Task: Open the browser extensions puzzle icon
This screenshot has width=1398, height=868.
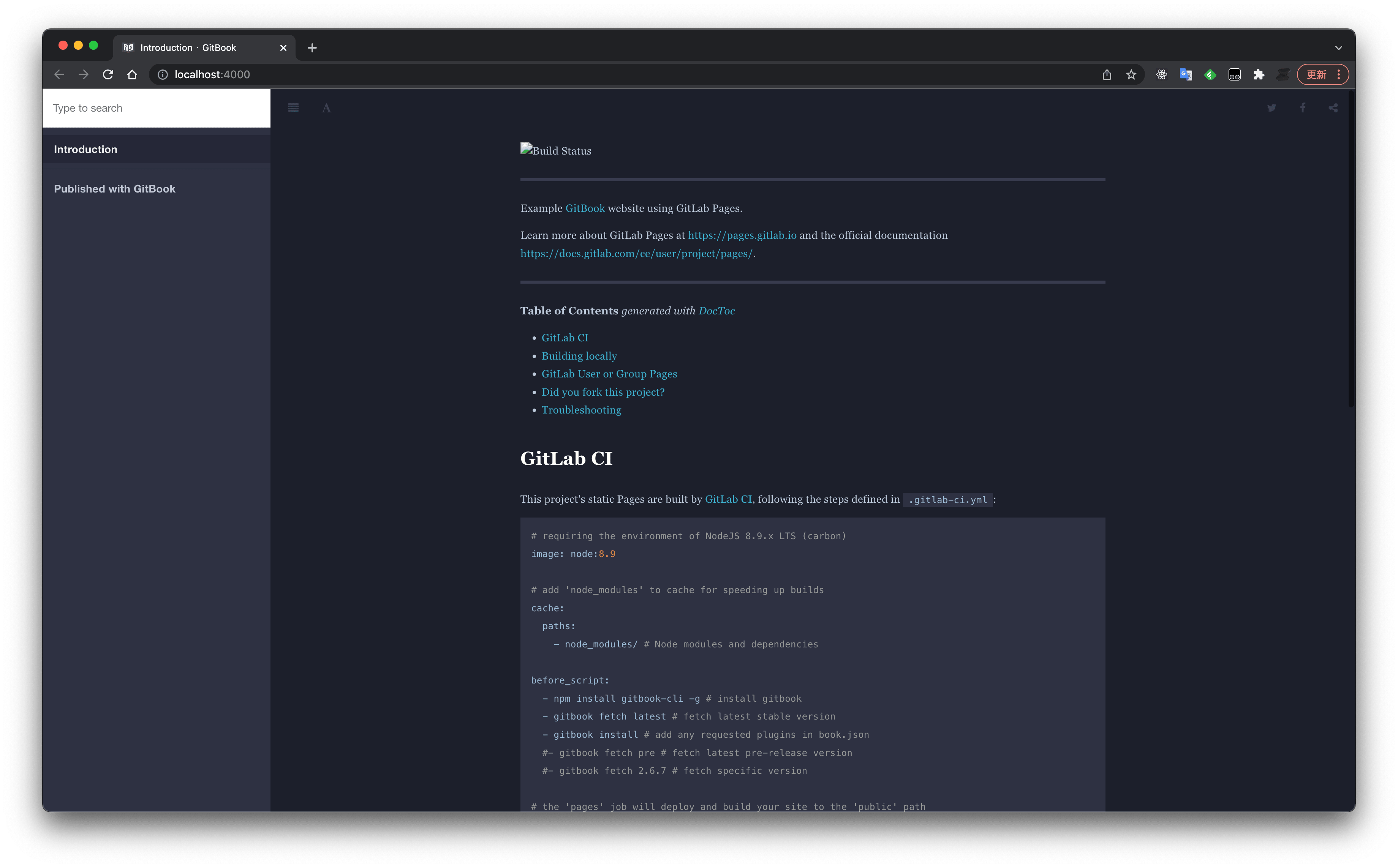Action: coord(1259,74)
